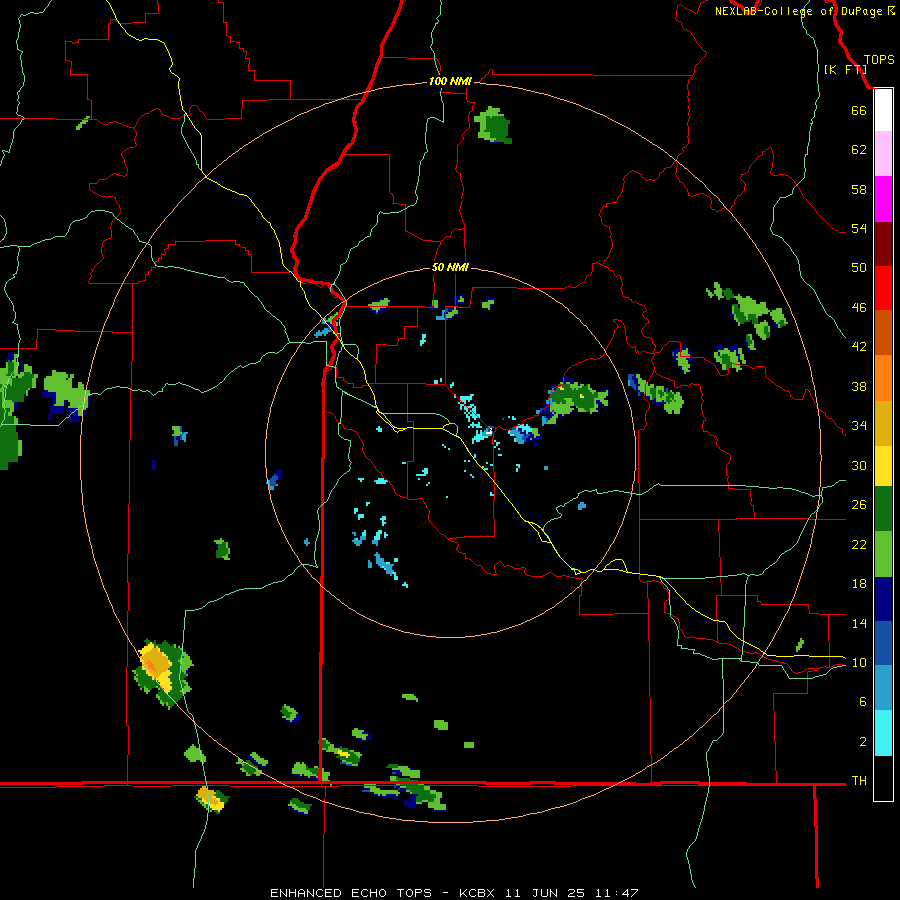Viewport: 900px width, 900px height.
Task: Click the light green legend swatch
Action: [883, 554]
